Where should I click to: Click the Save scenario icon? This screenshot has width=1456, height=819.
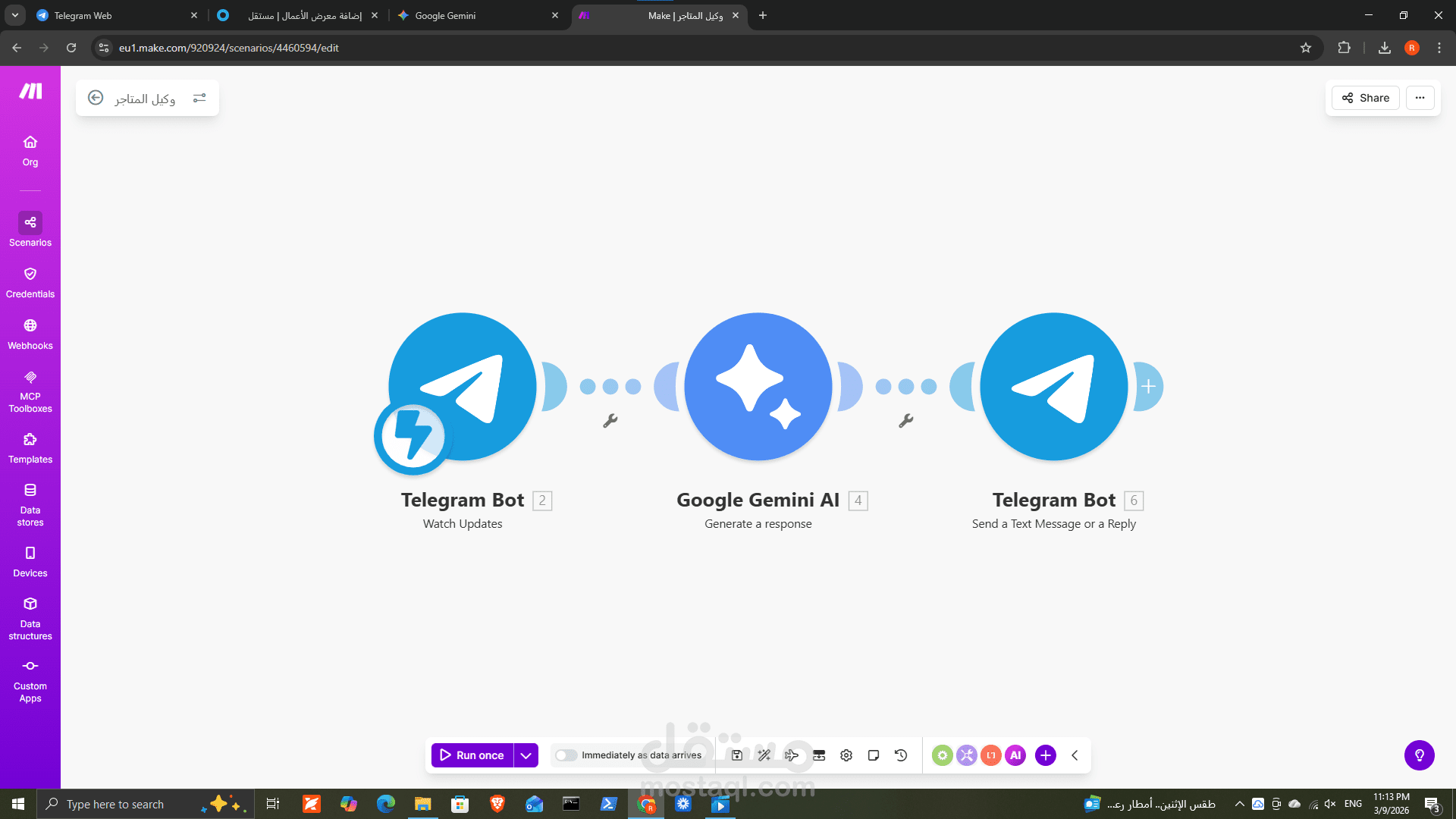pos(736,755)
